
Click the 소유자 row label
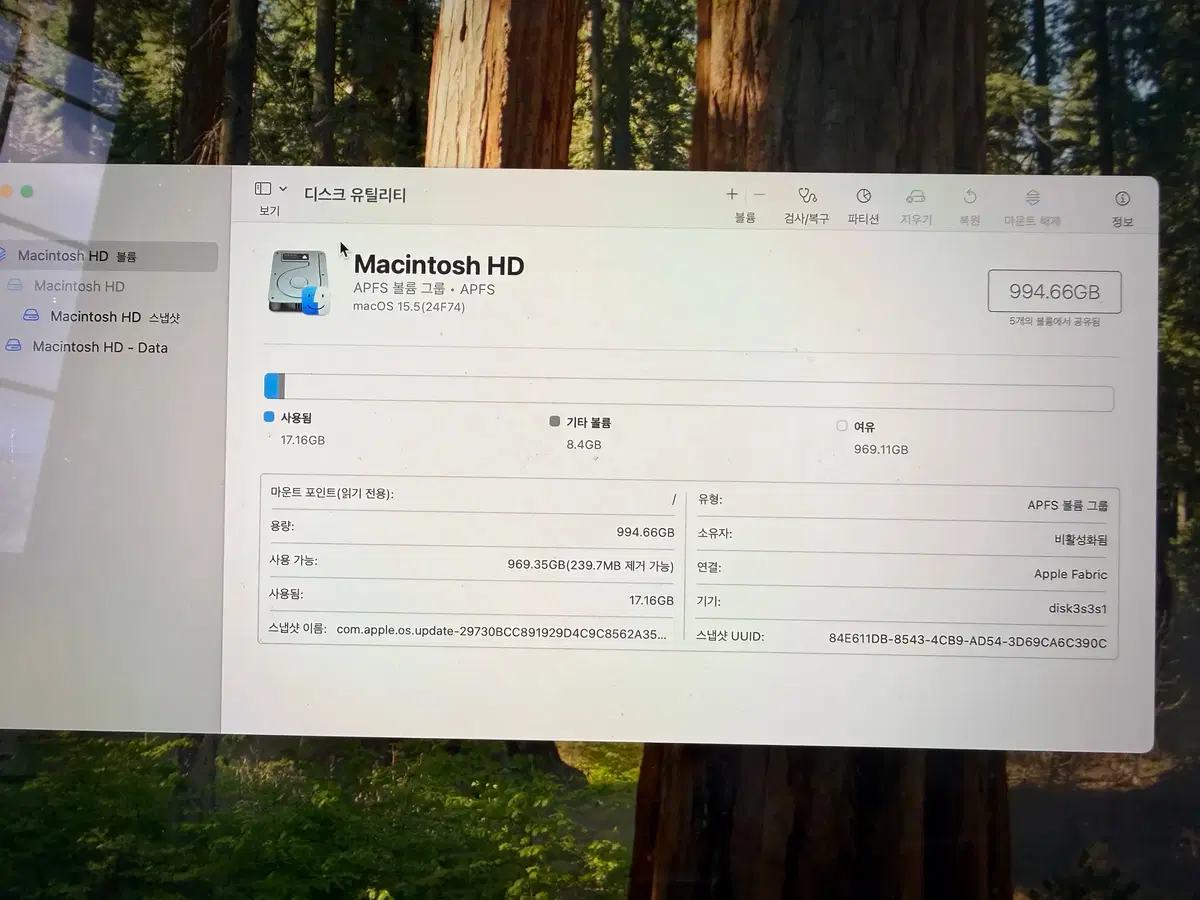click(x=714, y=533)
